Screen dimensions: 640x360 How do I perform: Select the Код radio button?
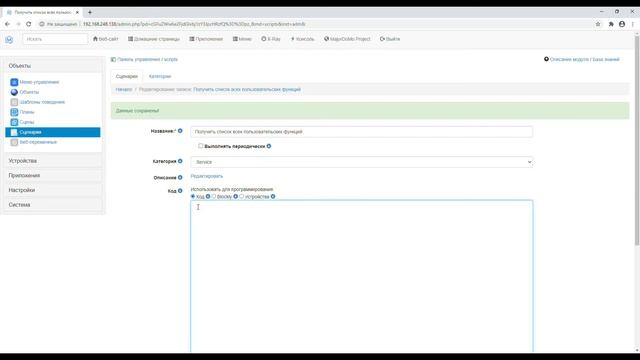[x=193, y=196]
